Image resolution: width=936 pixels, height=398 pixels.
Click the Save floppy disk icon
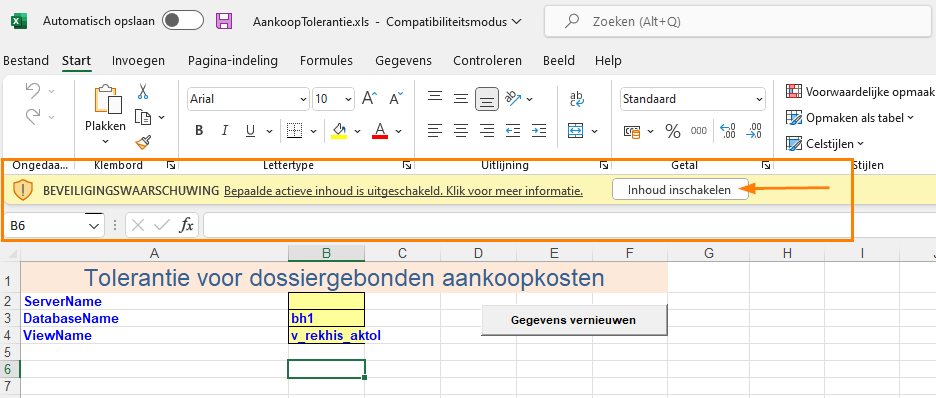224,21
